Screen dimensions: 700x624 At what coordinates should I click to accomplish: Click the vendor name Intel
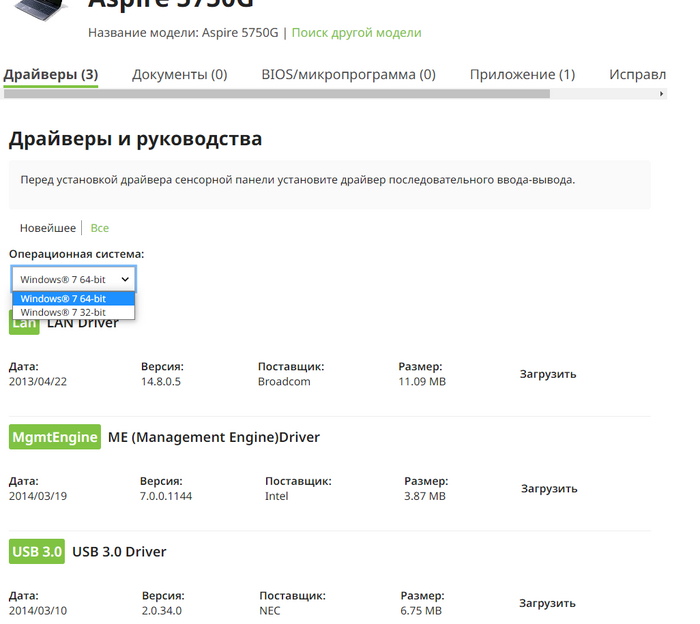[x=277, y=496]
